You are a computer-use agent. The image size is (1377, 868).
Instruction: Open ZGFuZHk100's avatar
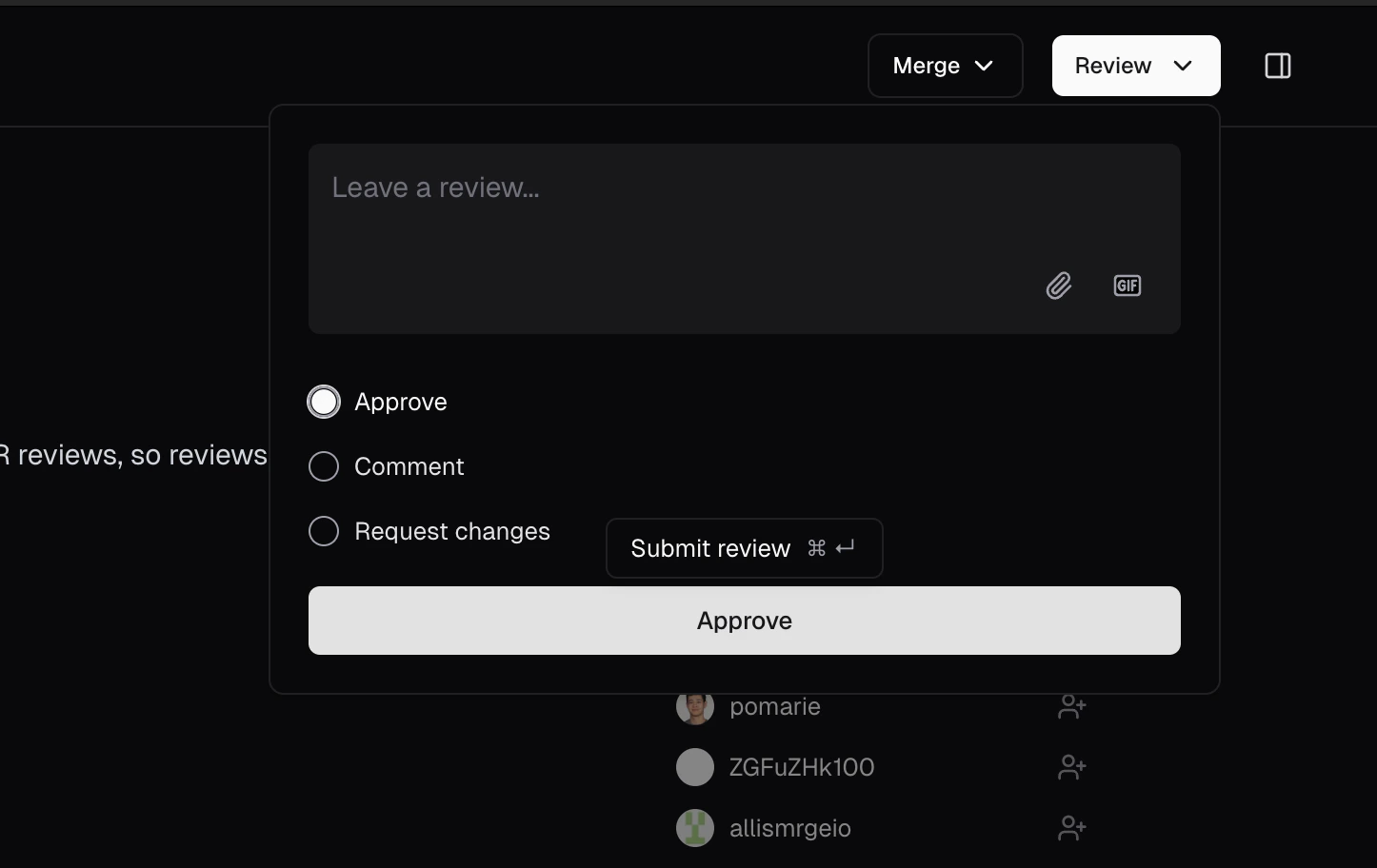[694, 767]
